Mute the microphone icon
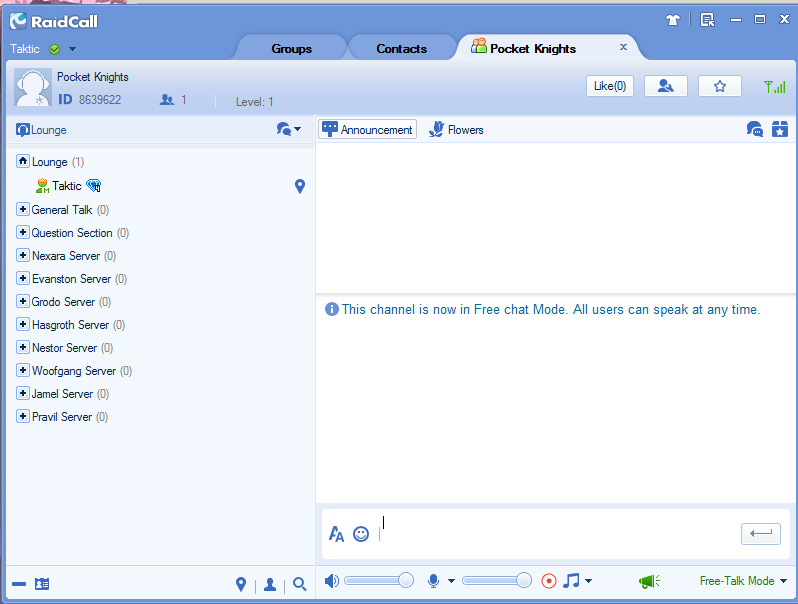 [x=433, y=581]
